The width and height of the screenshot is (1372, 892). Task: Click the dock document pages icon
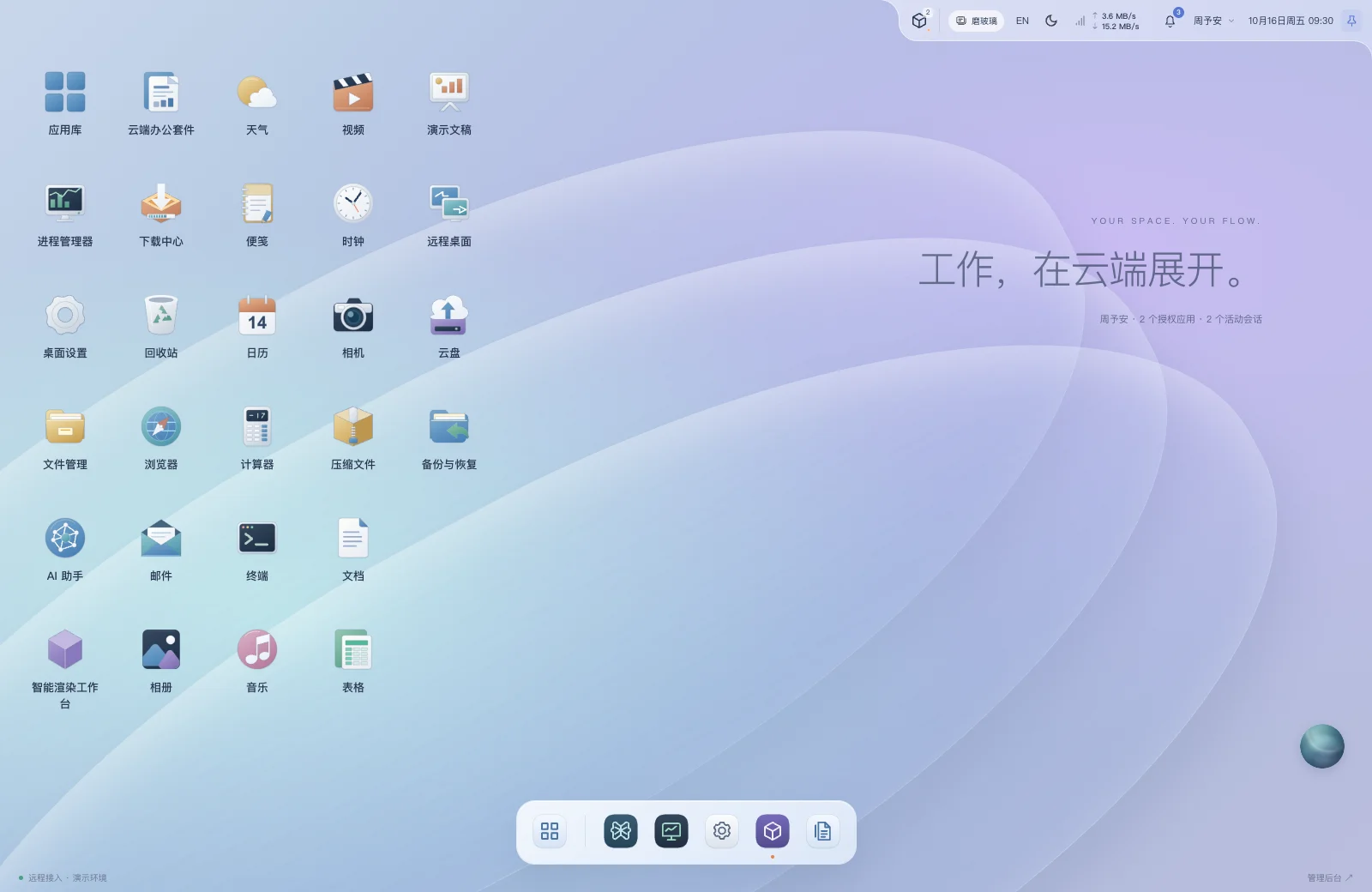tap(823, 831)
